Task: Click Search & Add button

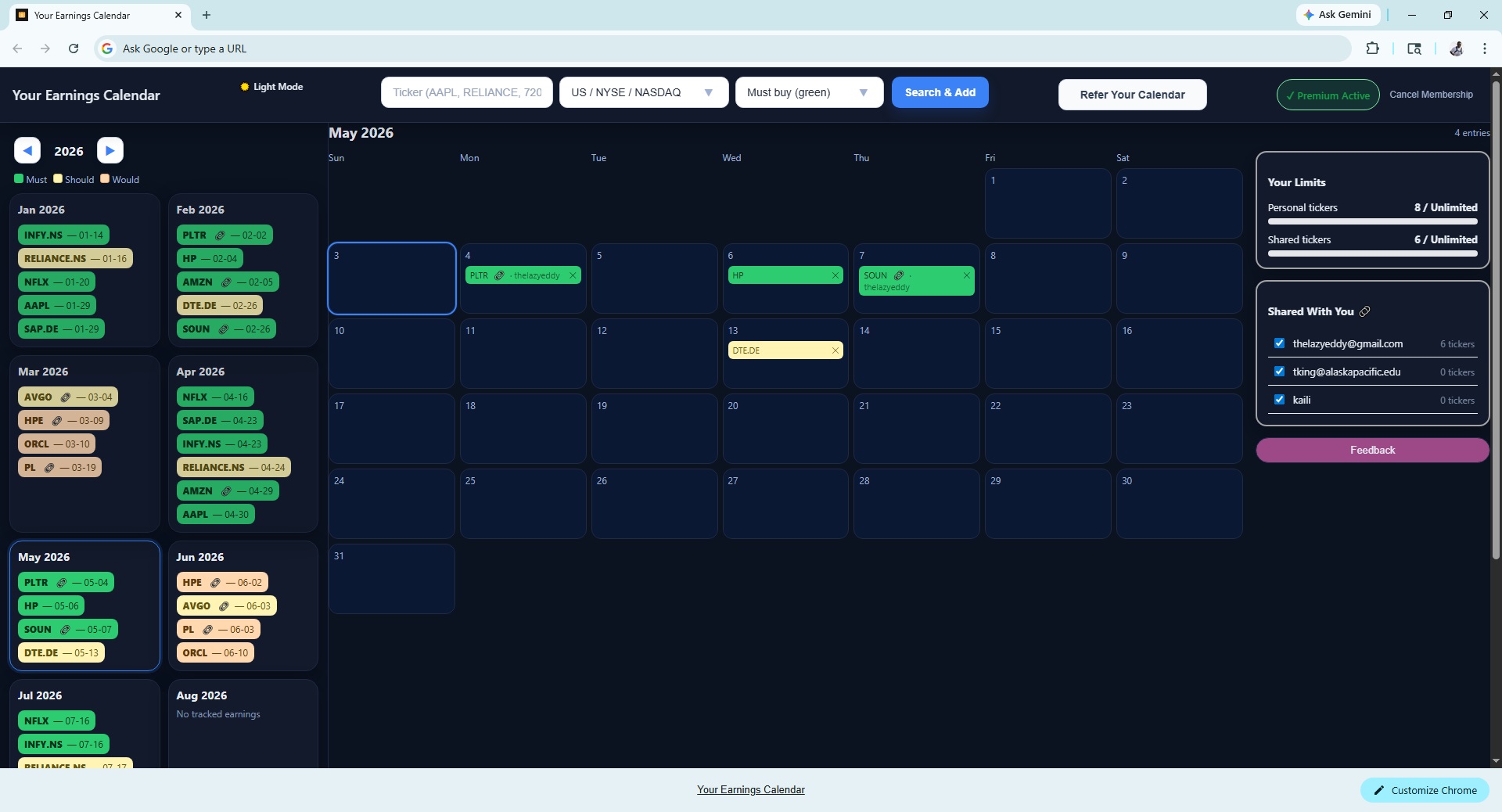Action: (940, 92)
